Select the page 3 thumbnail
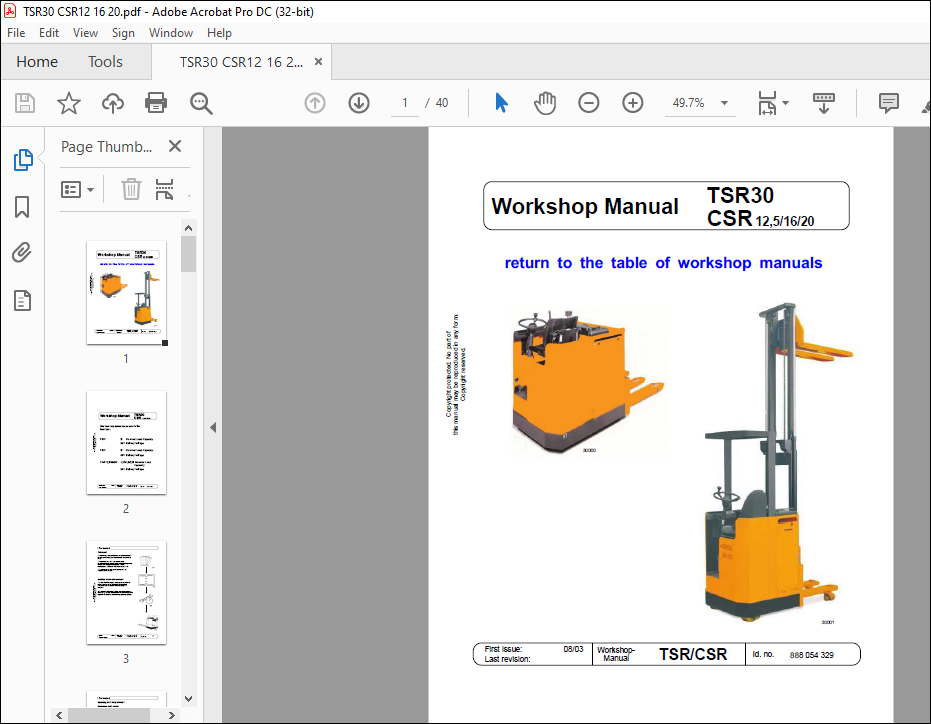This screenshot has width=931, height=724. tap(126, 593)
